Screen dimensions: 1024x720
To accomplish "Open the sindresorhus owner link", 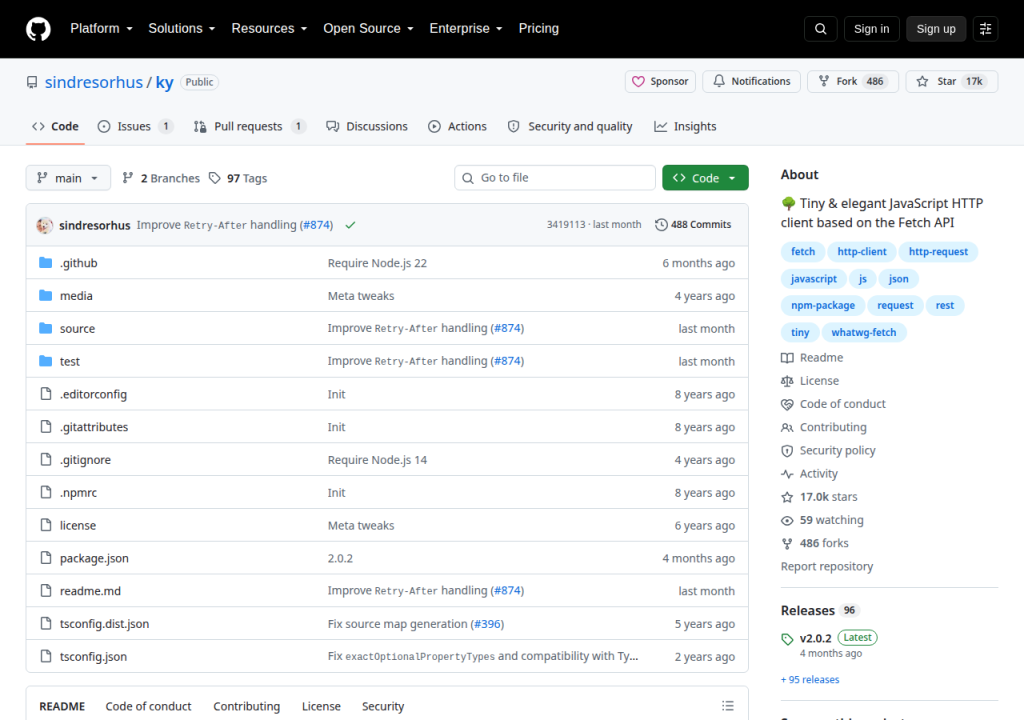I will [x=93, y=82].
